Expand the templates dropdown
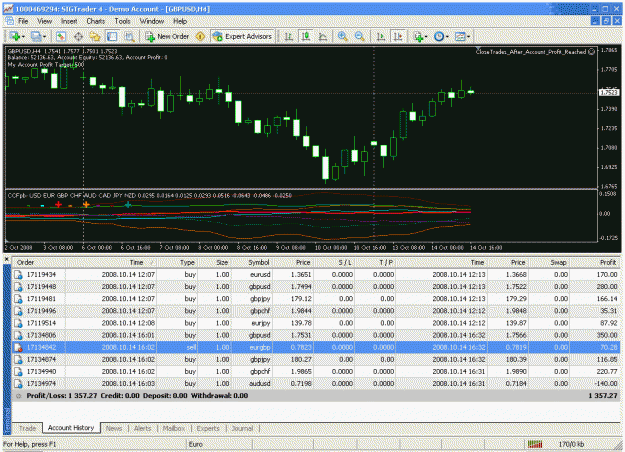625x452 pixels. tap(463, 37)
